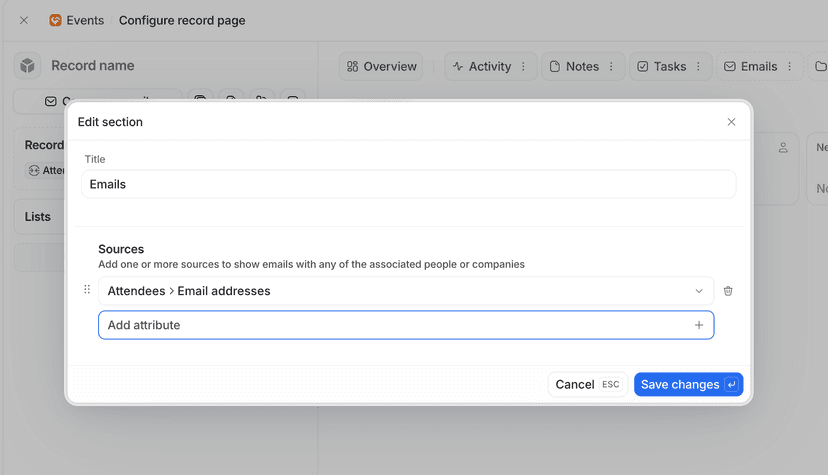Save changes to the section

click(689, 384)
